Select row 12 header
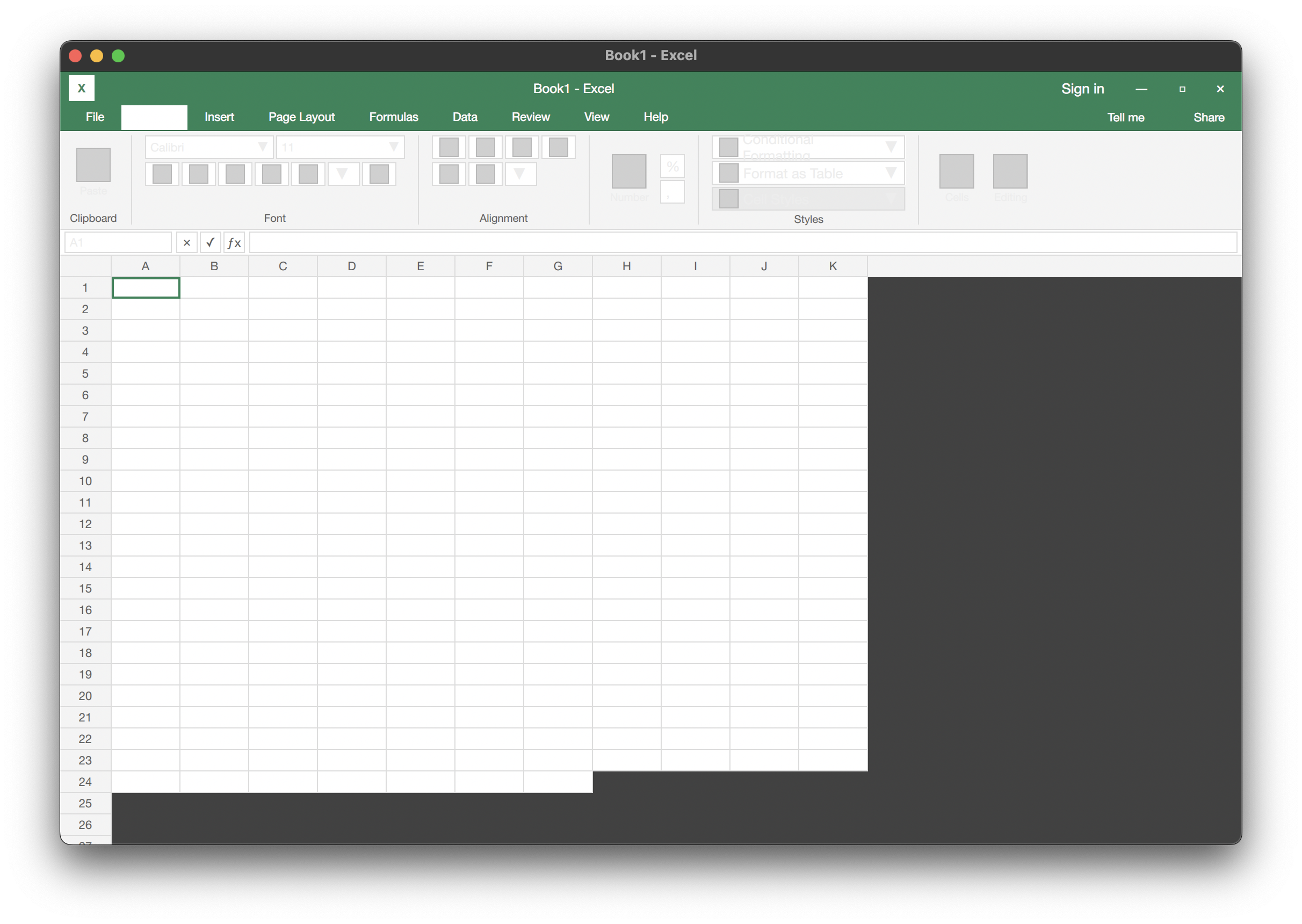This screenshot has height=924, width=1302. [x=85, y=524]
